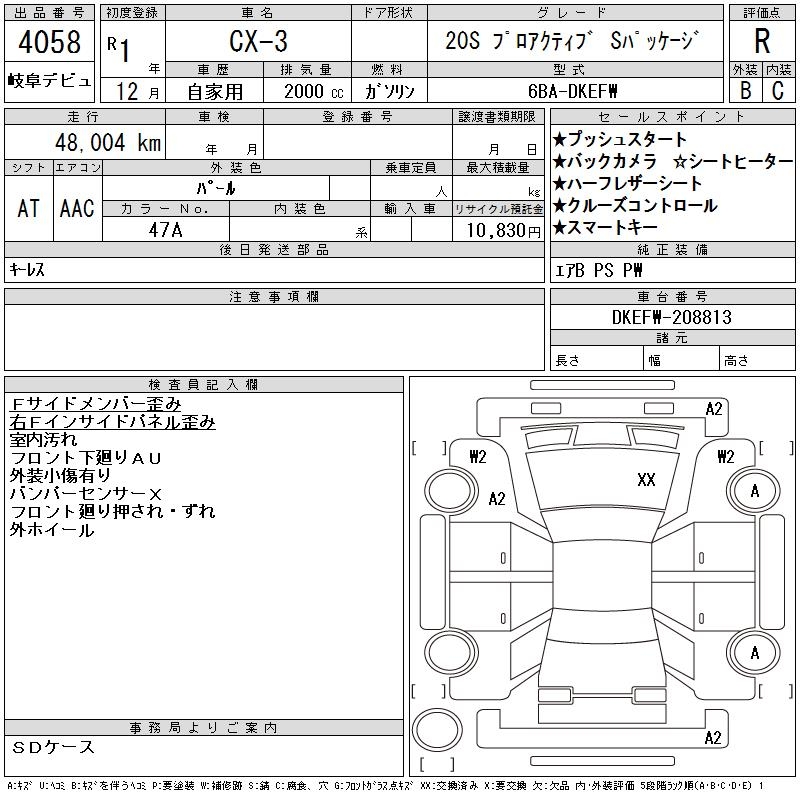Click the XX mark on the hood
The image size is (800, 800).
(x=646, y=480)
